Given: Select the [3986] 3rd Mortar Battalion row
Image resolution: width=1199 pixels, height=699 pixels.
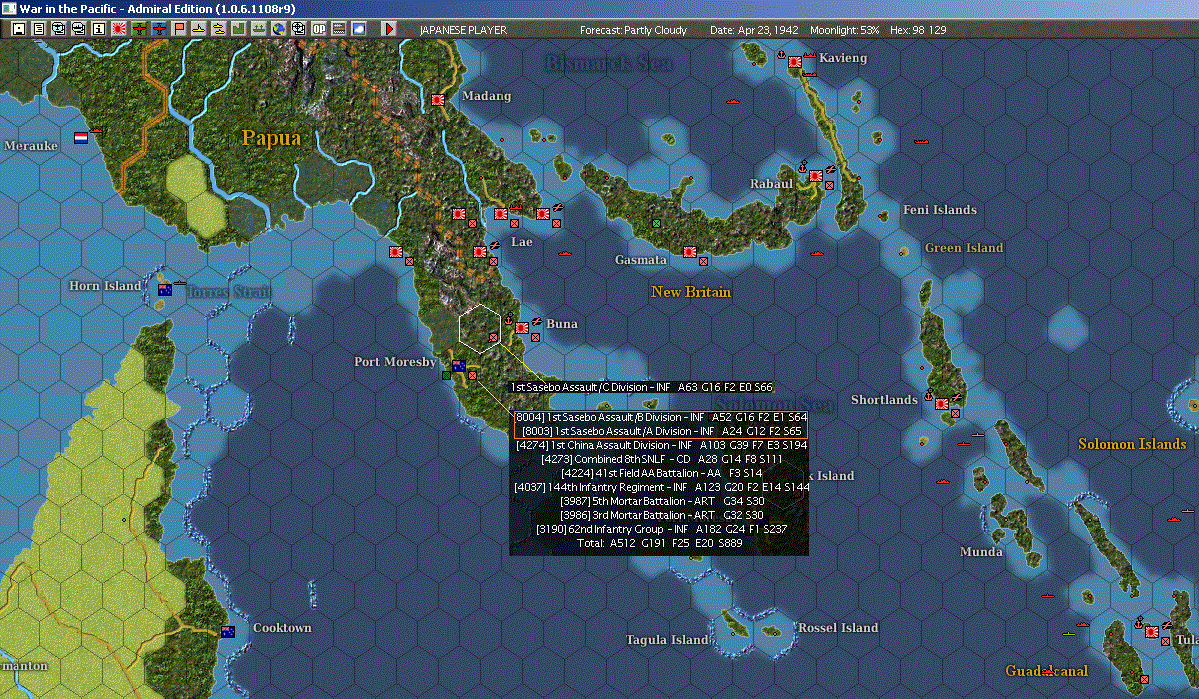Looking at the screenshot, I should pos(661,515).
